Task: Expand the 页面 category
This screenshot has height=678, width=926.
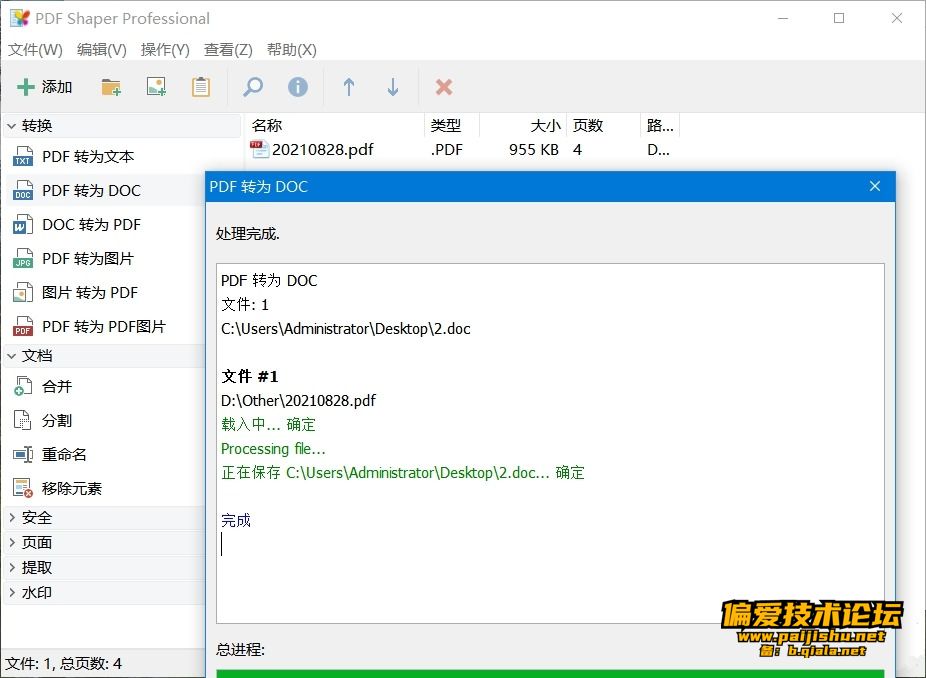Action: click(x=11, y=542)
